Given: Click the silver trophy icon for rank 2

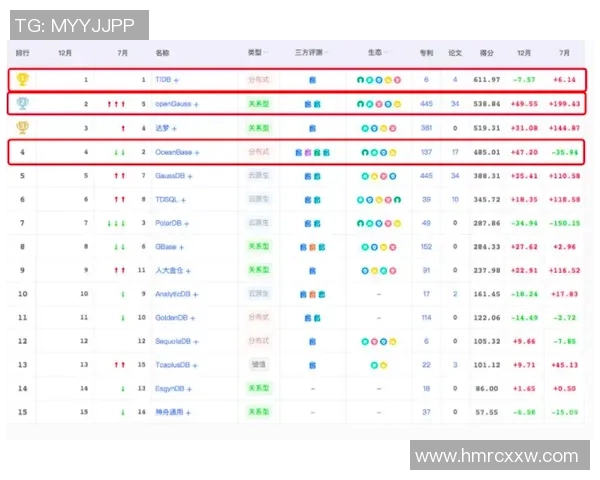Looking at the screenshot, I should [22, 103].
